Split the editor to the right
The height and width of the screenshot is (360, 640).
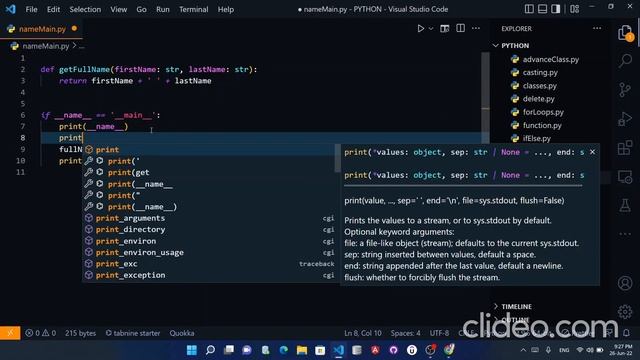[460, 28]
